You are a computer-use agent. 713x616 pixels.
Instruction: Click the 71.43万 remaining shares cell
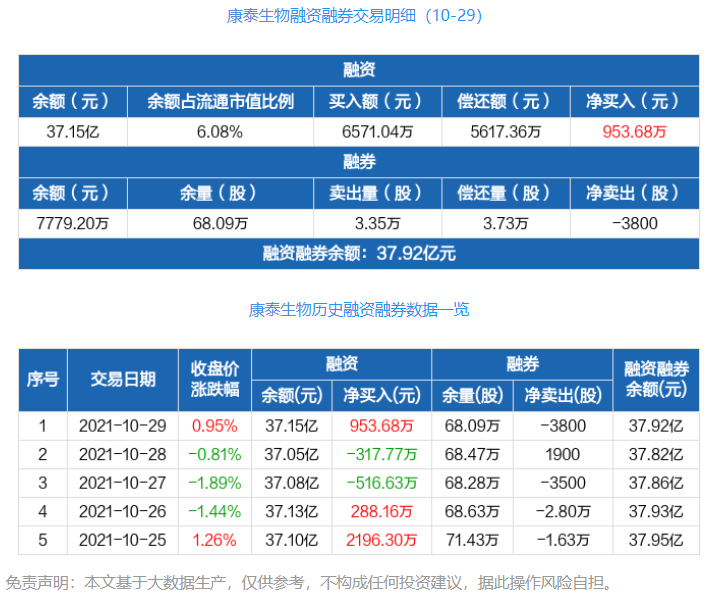pos(472,540)
